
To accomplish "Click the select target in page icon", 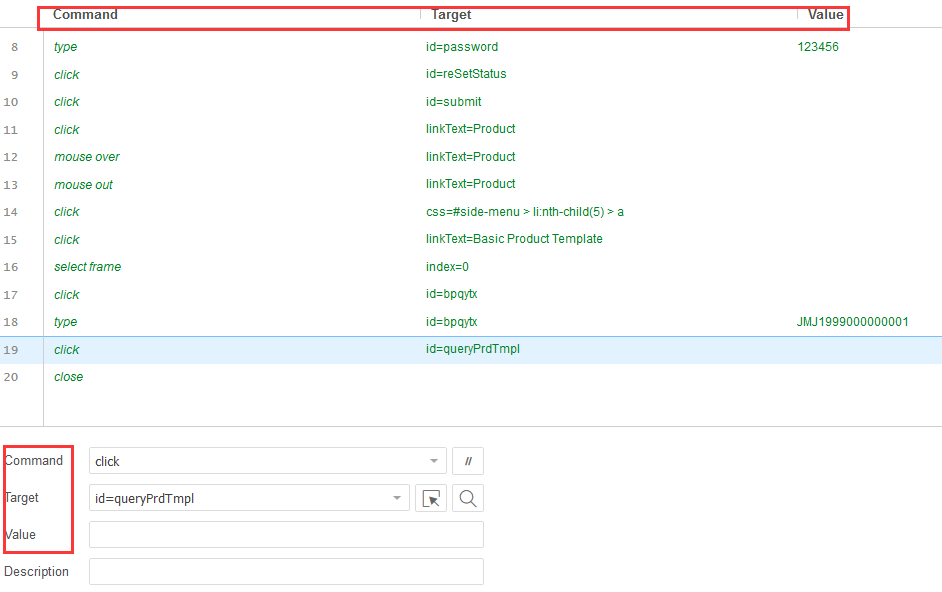I will coord(431,498).
